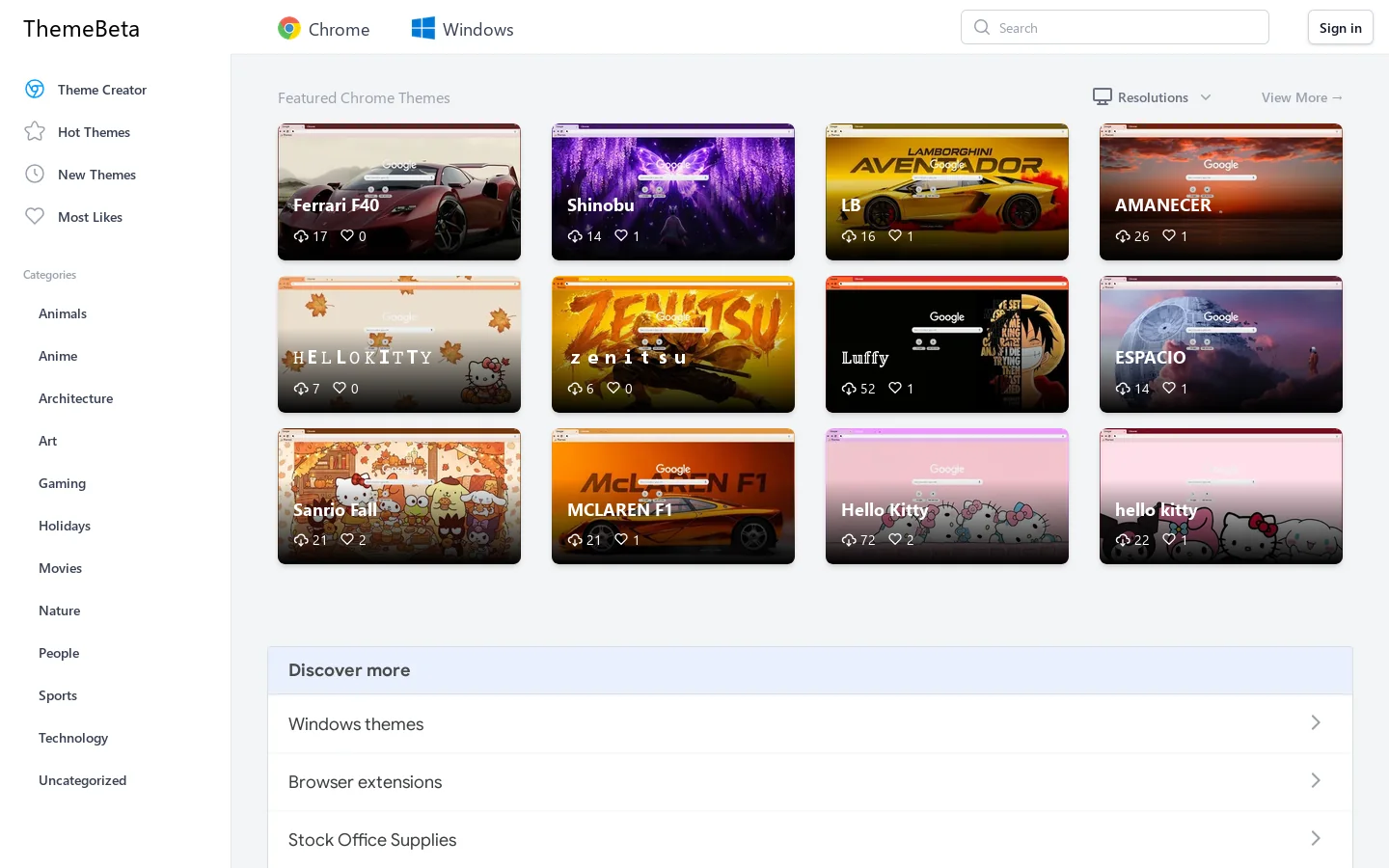Browse the Holidays category
Image resolution: width=1389 pixels, height=868 pixels.
pos(65,526)
